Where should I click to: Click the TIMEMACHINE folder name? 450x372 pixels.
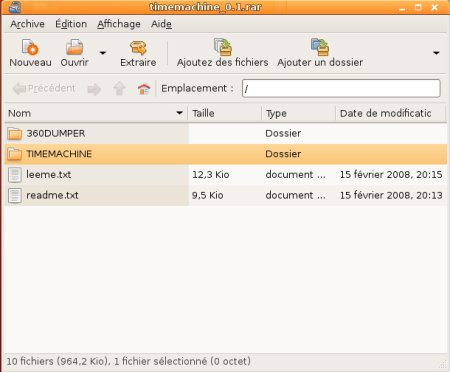tap(59, 154)
